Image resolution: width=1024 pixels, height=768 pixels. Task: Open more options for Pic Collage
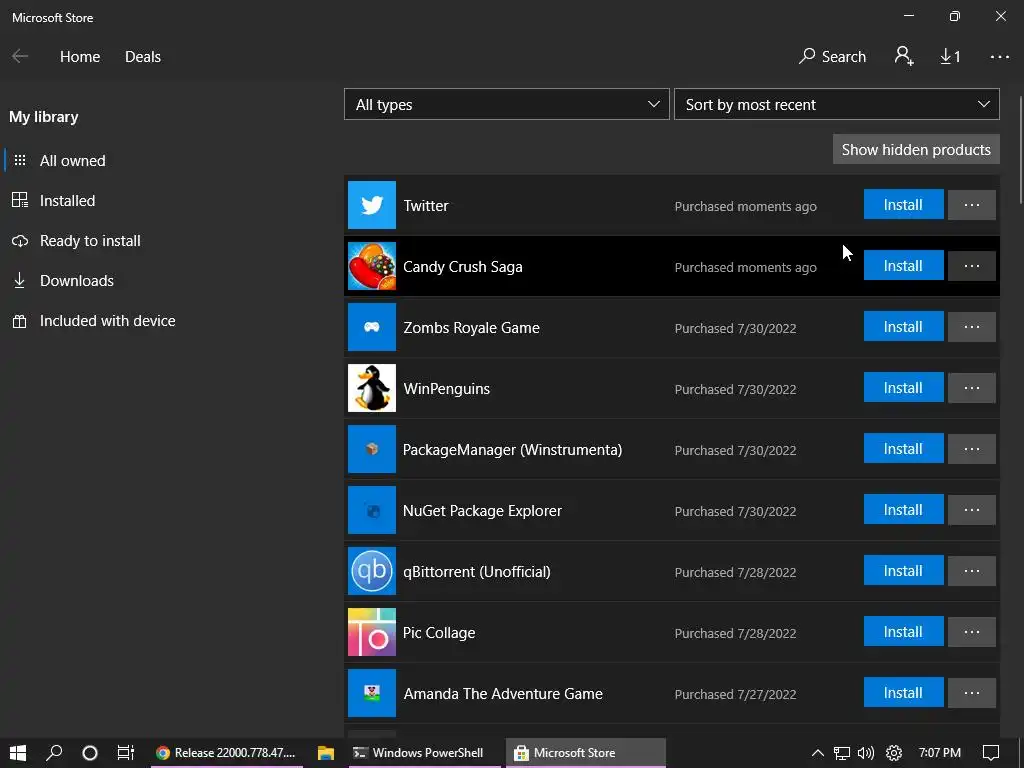click(x=972, y=632)
